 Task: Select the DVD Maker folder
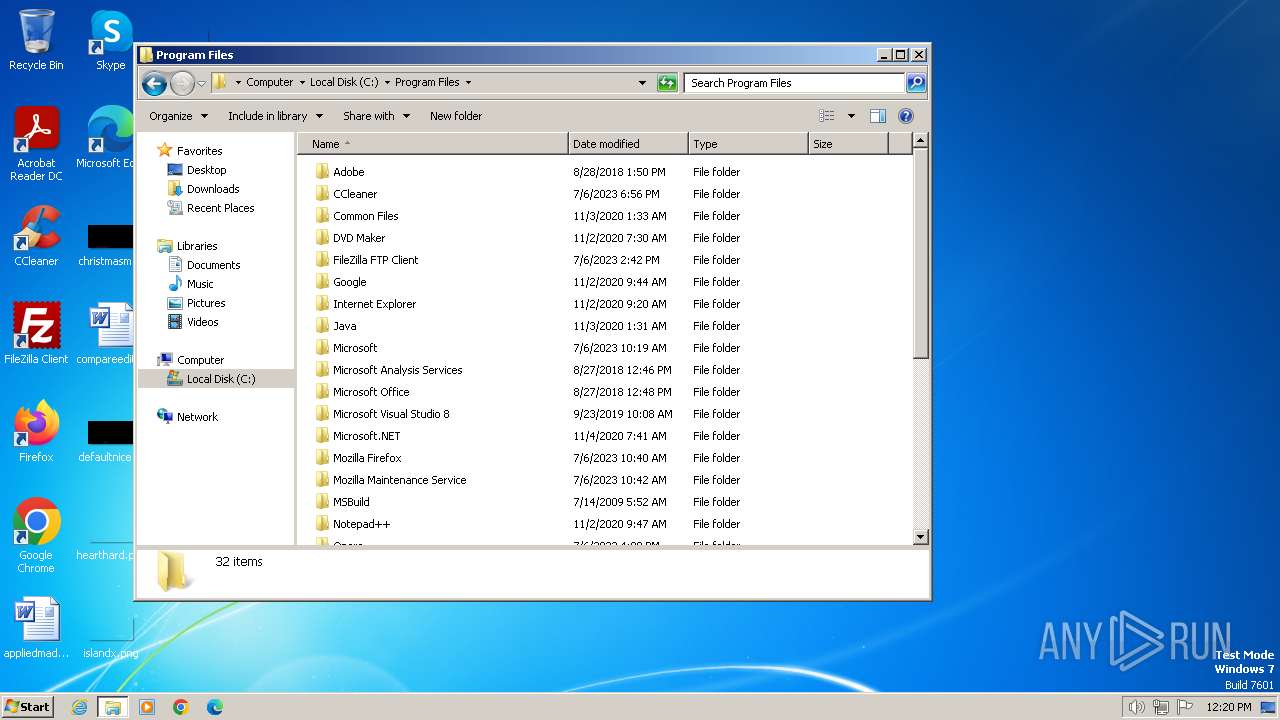coord(358,238)
